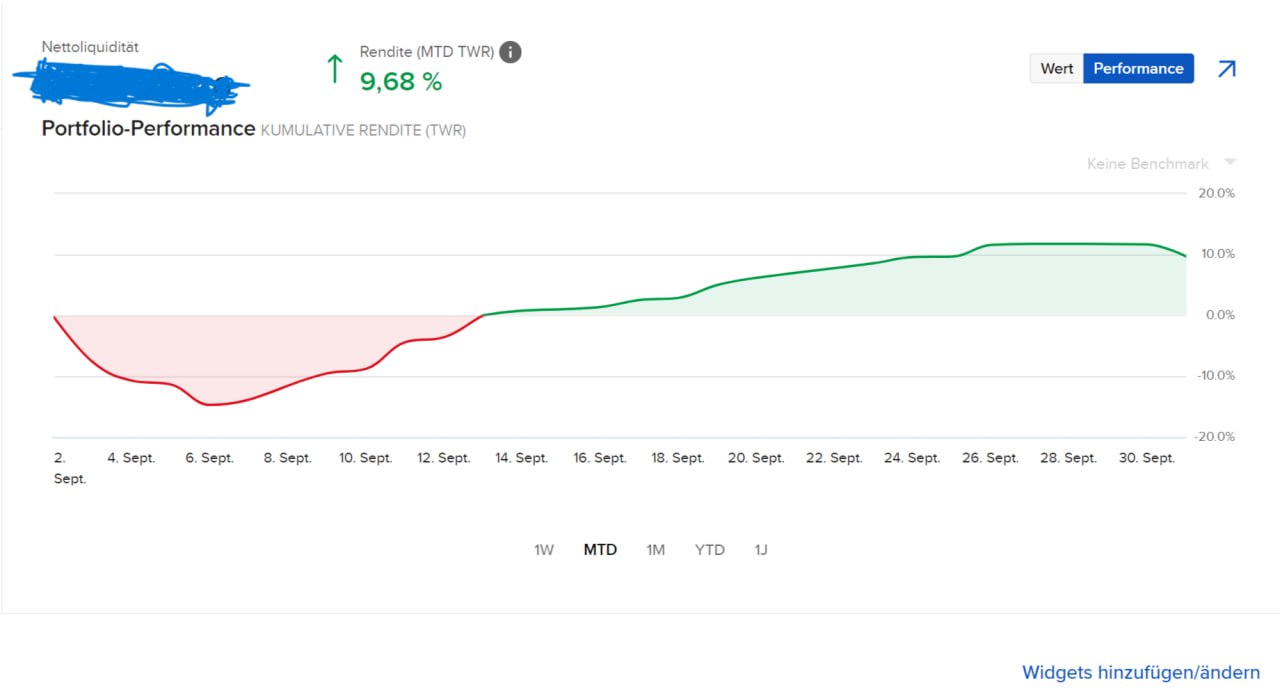Switch the chart view to Wert
This screenshot has height=699, width=1280.
point(1056,69)
